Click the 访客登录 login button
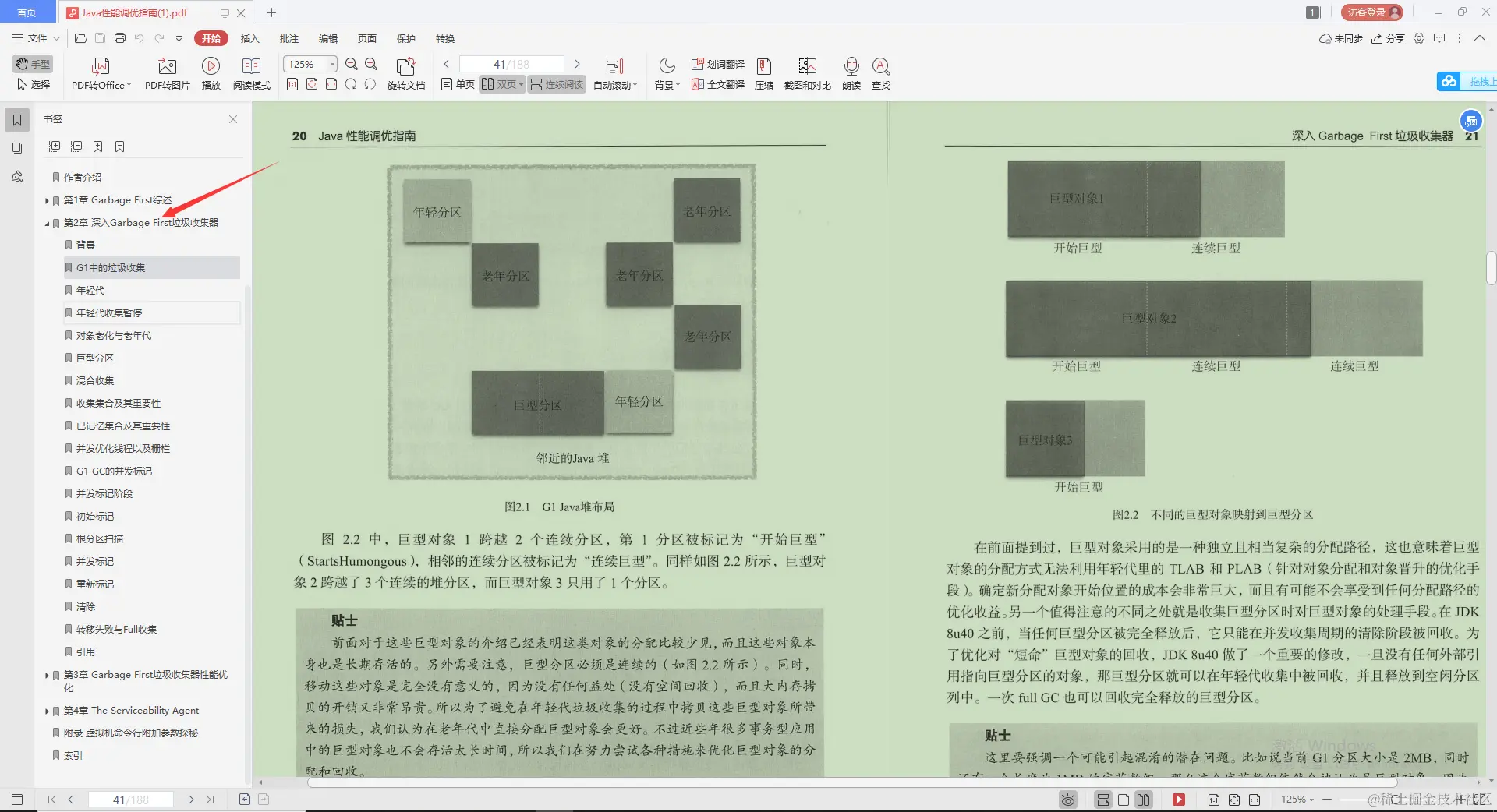This screenshot has width=1497, height=812. coord(1370,12)
